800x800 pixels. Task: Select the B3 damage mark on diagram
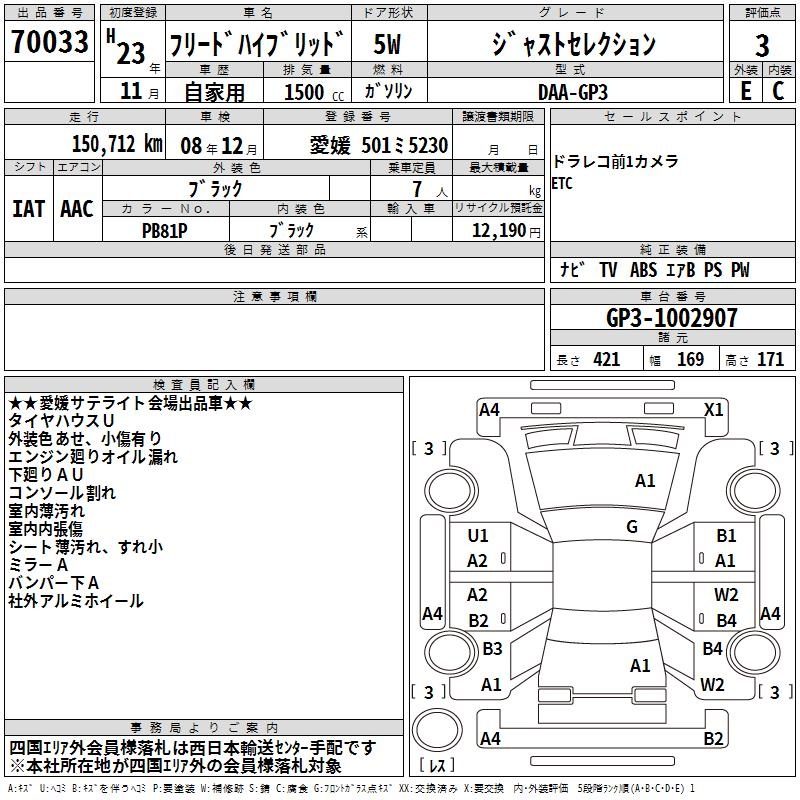pyautogui.click(x=492, y=649)
